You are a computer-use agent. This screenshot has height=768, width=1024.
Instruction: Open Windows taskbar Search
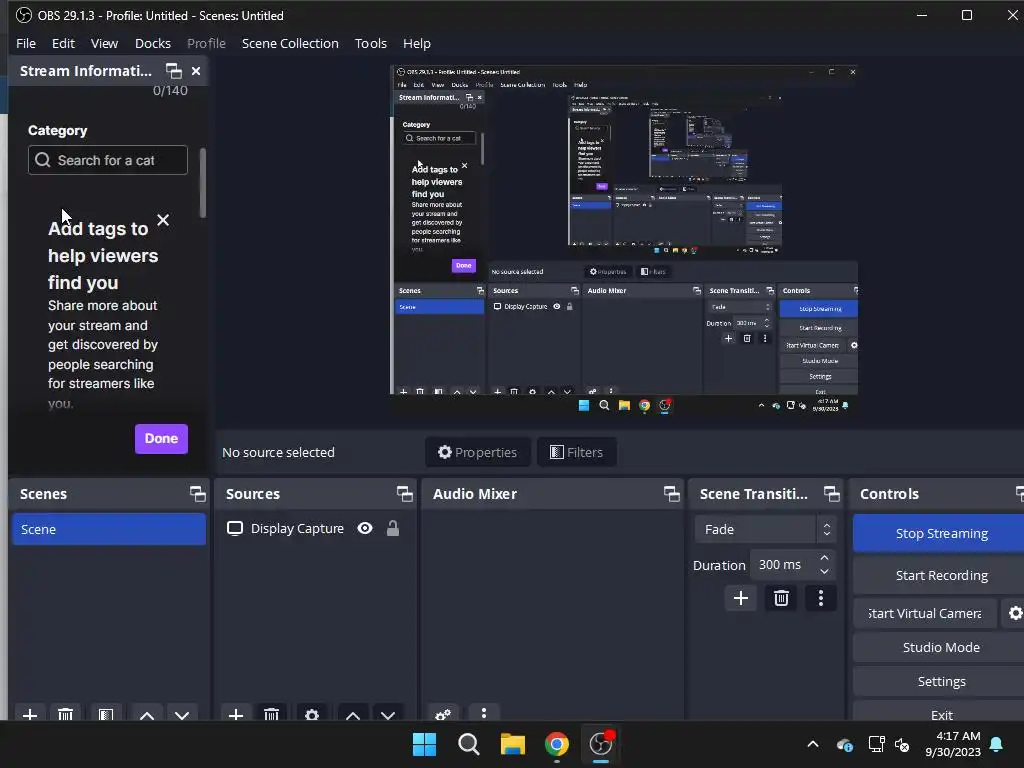[468, 744]
